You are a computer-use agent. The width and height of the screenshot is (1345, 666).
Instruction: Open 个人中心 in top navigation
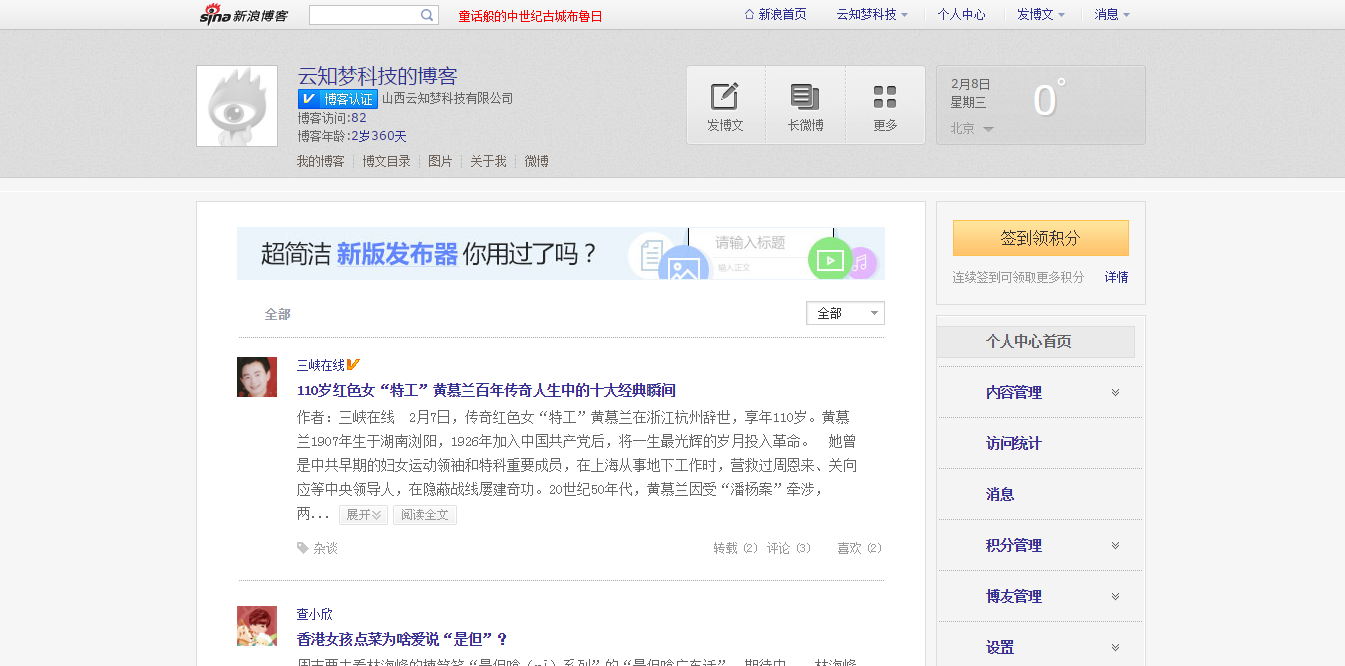(961, 15)
